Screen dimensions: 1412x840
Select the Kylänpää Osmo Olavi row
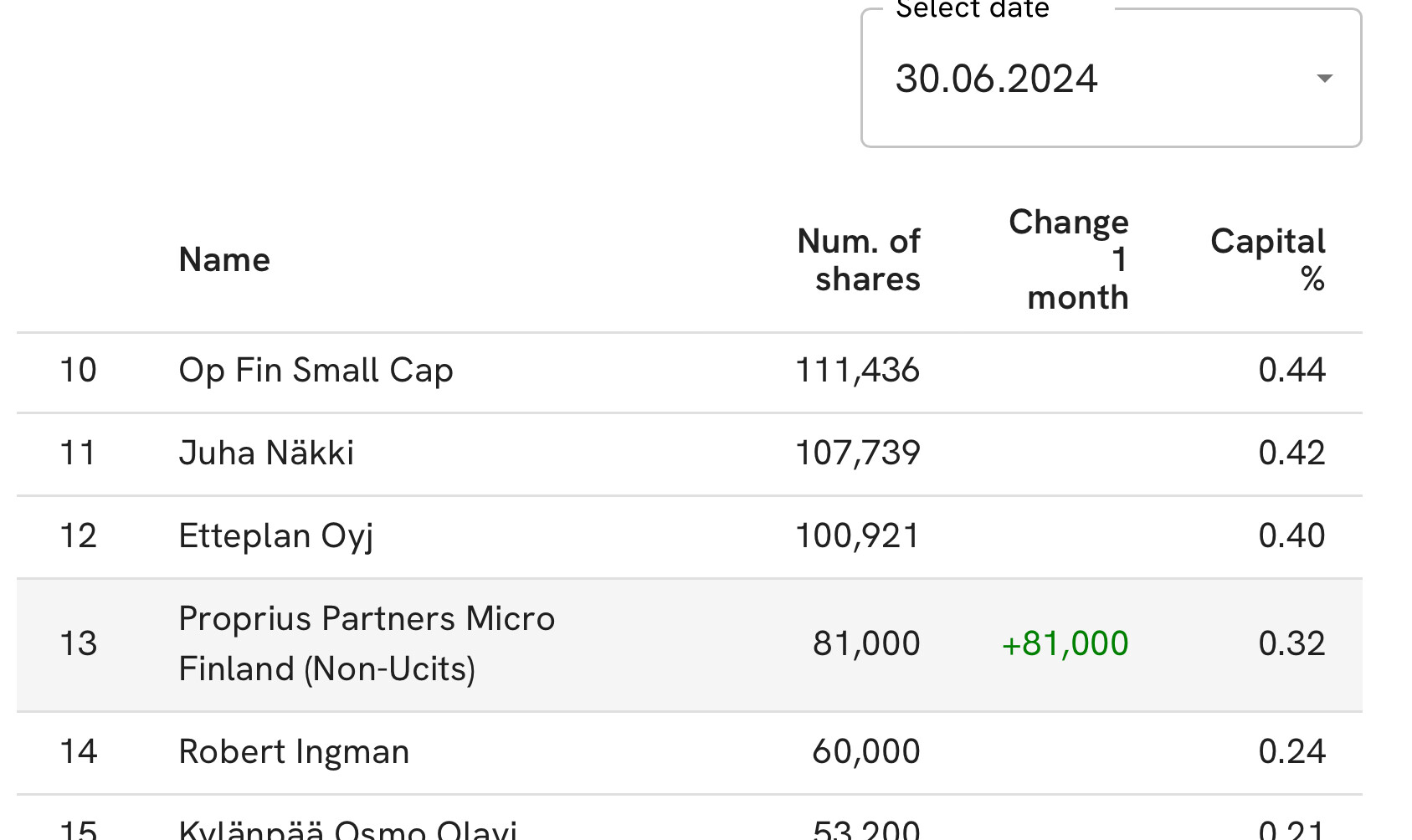347,829
